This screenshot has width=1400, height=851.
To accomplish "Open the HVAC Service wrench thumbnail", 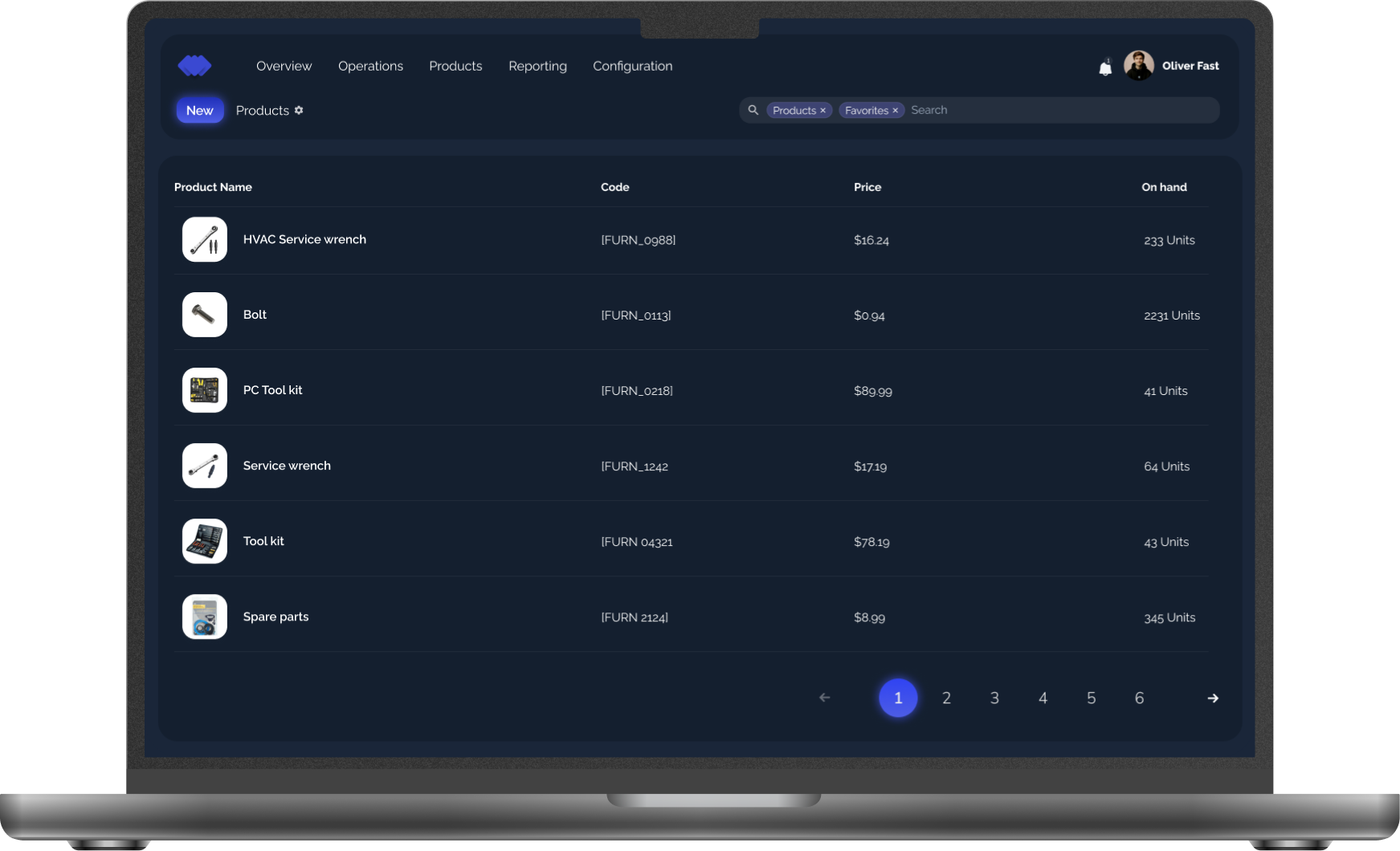I will coord(205,239).
